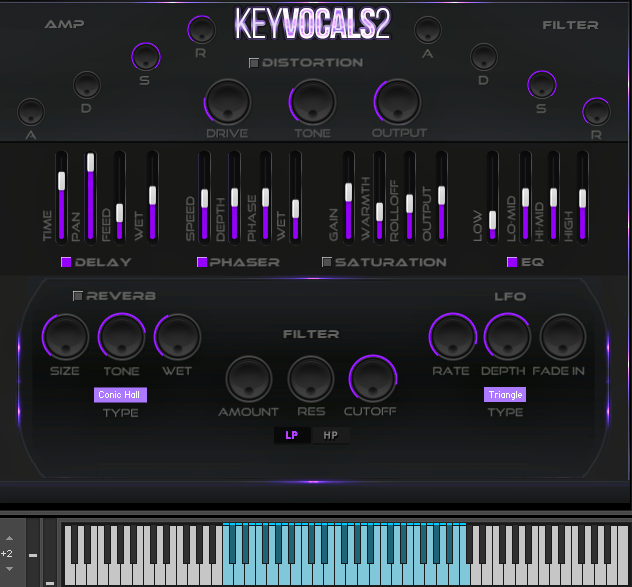Click the KEYVOCALS2 logo
The height and width of the screenshot is (587, 632).
pos(312,23)
